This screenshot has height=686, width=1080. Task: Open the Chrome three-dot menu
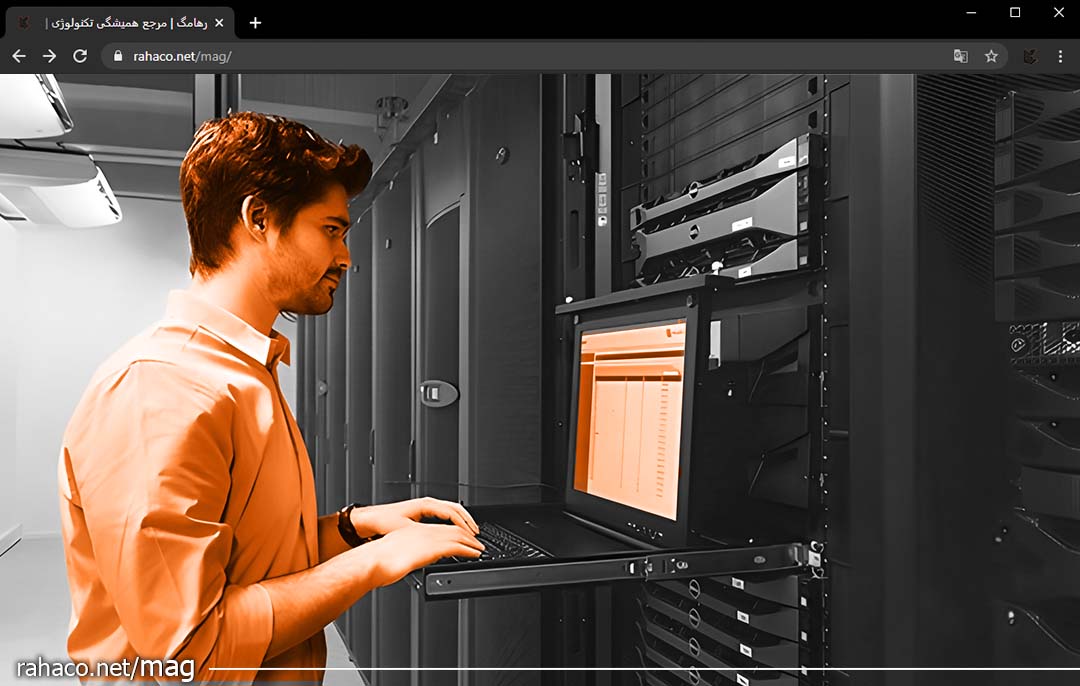click(x=1060, y=56)
